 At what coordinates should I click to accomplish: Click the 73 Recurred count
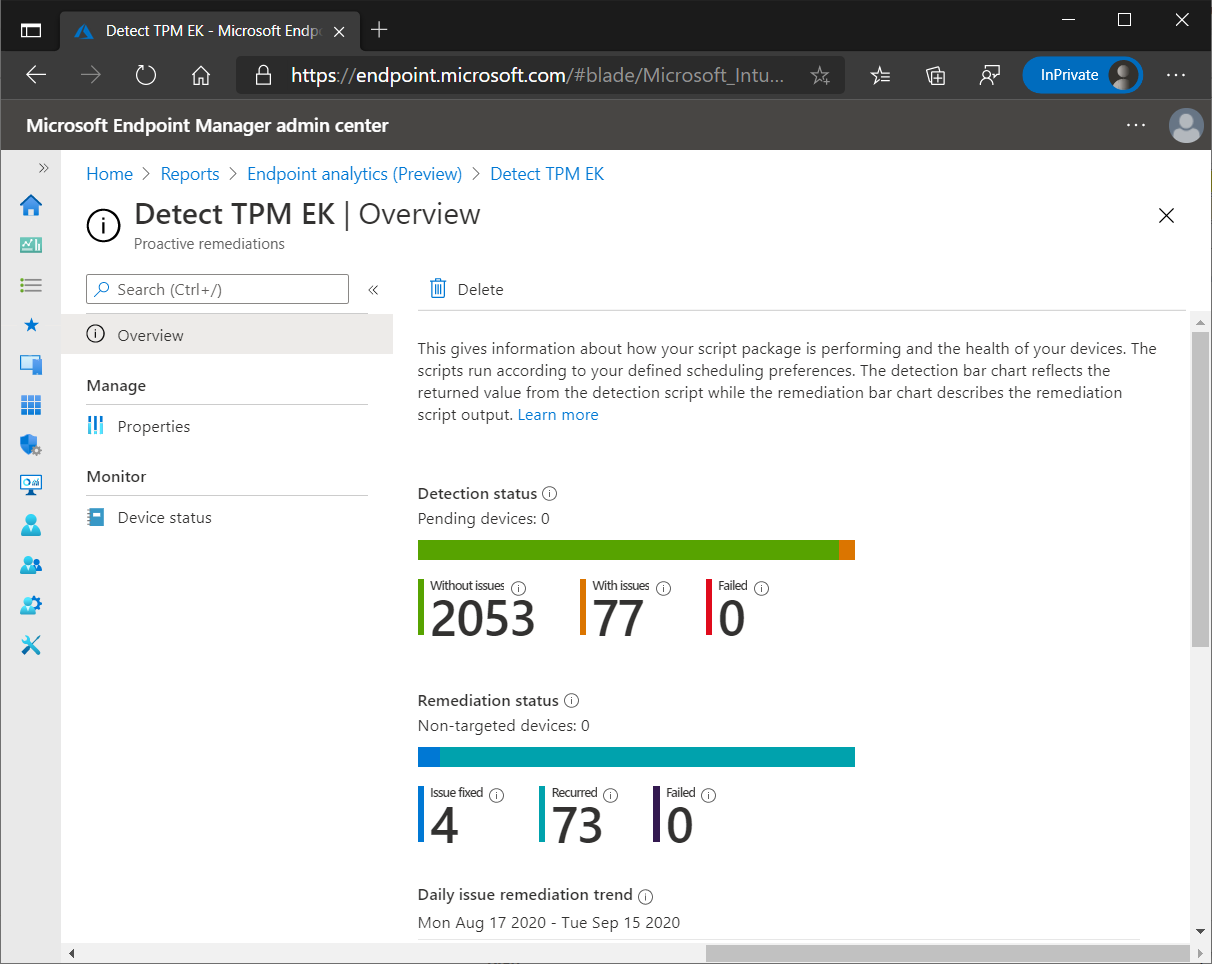577,825
